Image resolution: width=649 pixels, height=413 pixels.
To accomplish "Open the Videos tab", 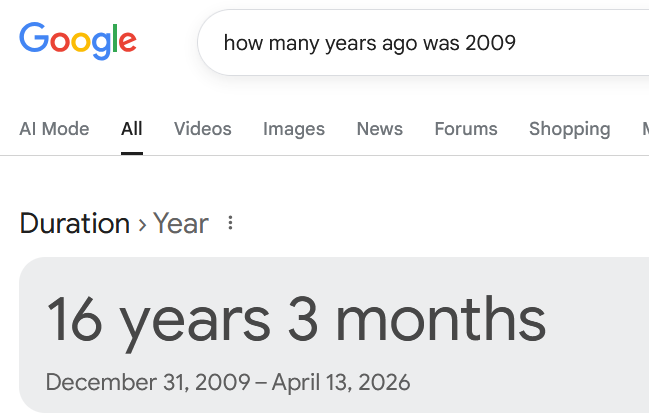I will pyautogui.click(x=202, y=129).
